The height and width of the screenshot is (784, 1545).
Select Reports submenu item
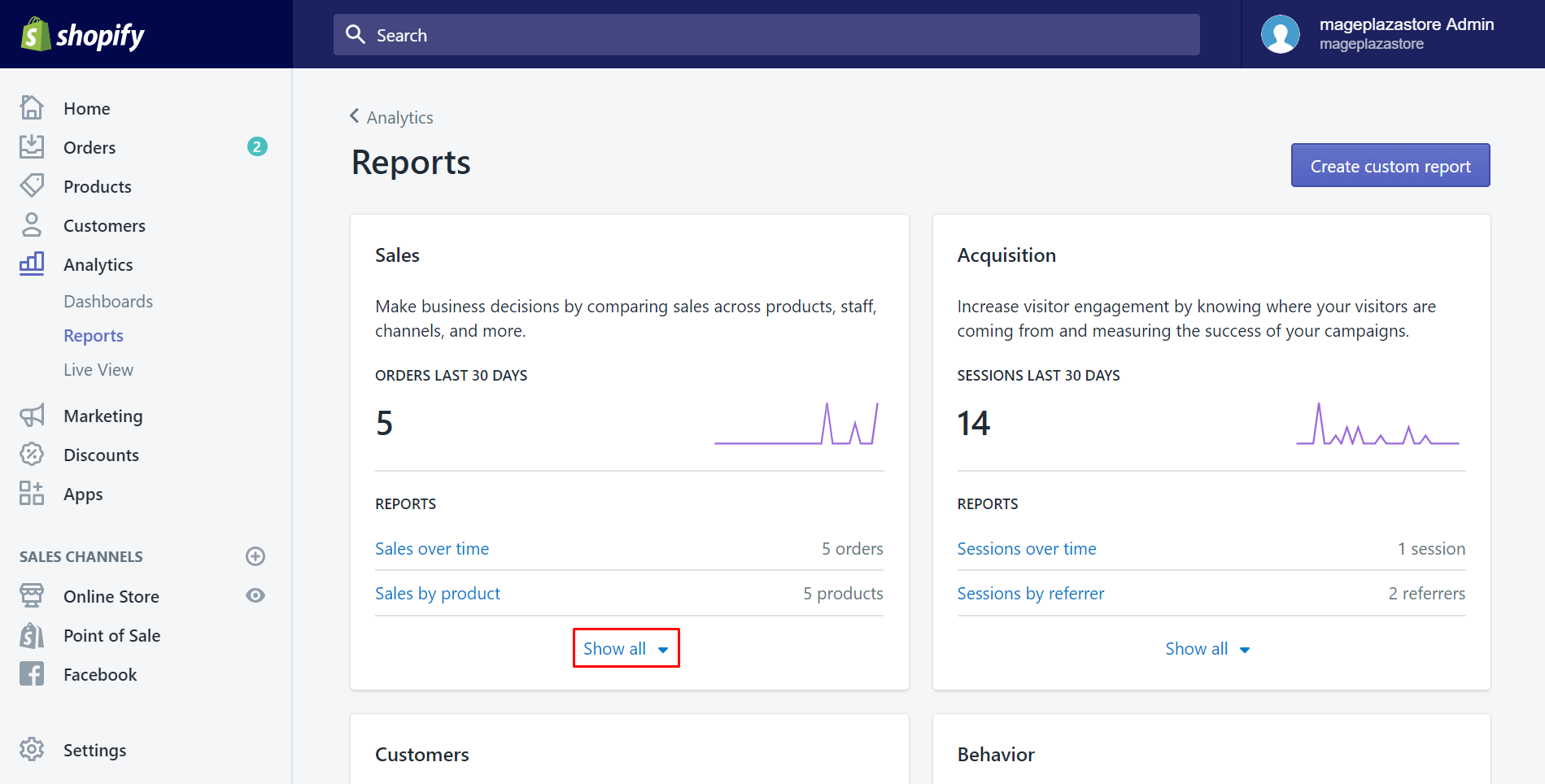[94, 335]
